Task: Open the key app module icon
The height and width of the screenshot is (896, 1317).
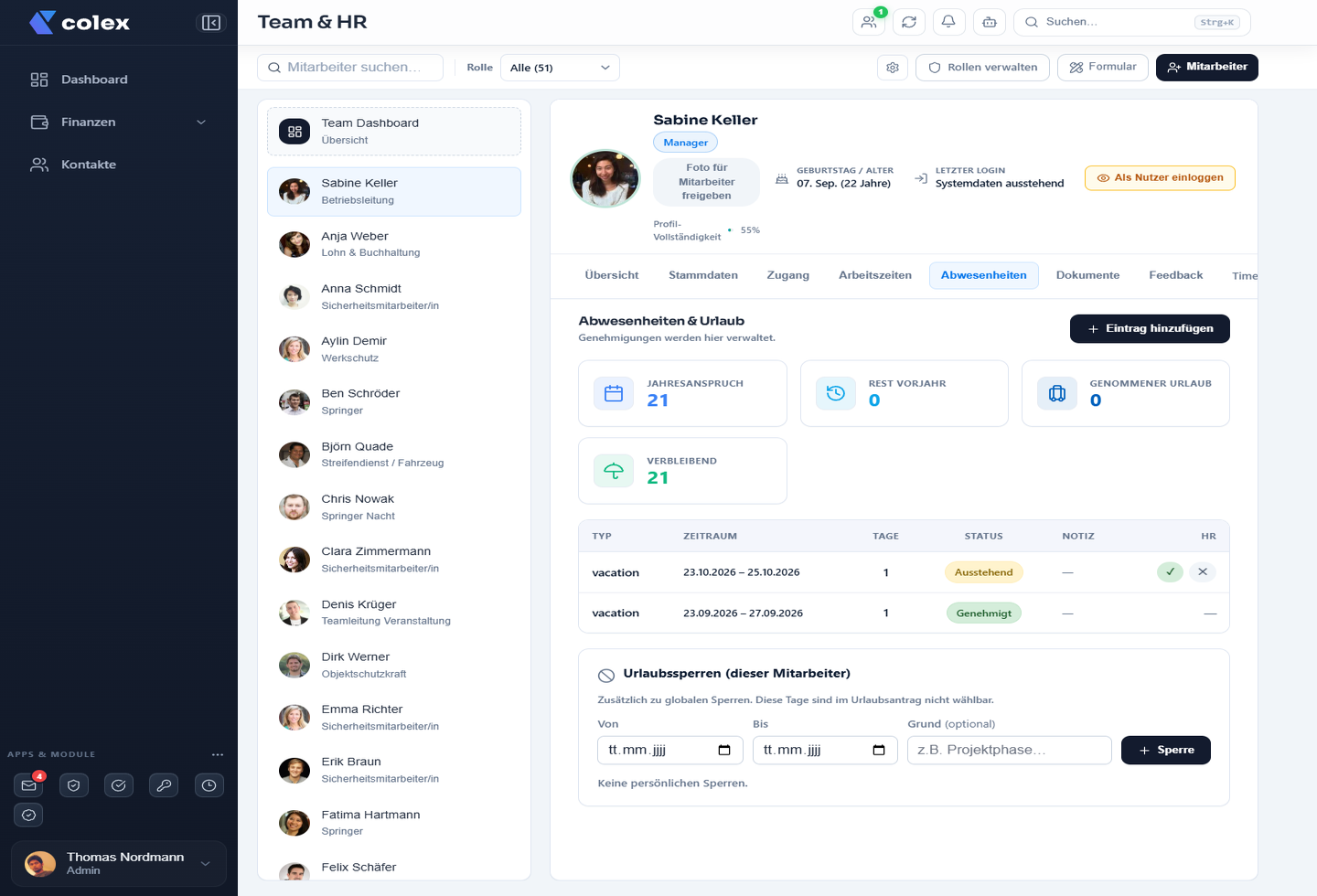Action: coord(164,785)
